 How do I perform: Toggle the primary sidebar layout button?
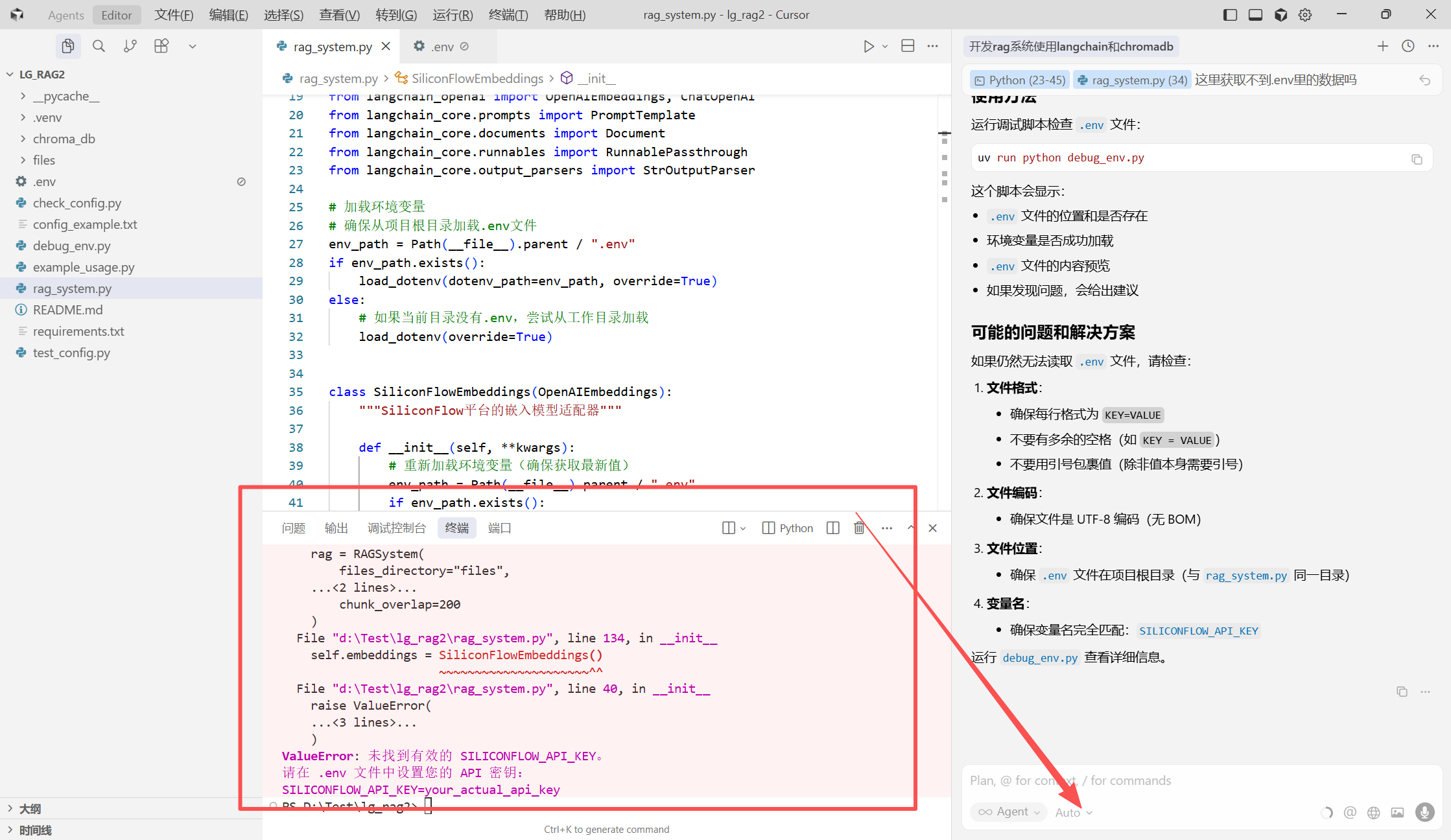1230,15
